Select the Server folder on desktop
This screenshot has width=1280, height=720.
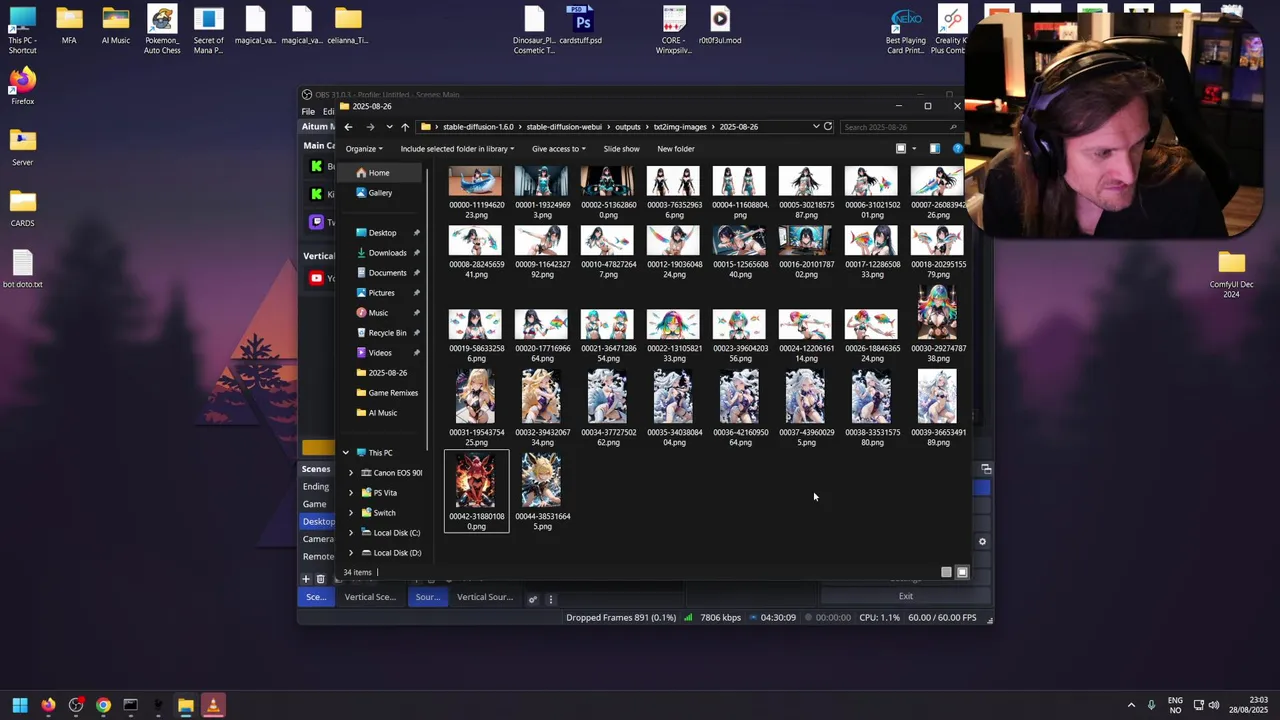(x=22, y=147)
